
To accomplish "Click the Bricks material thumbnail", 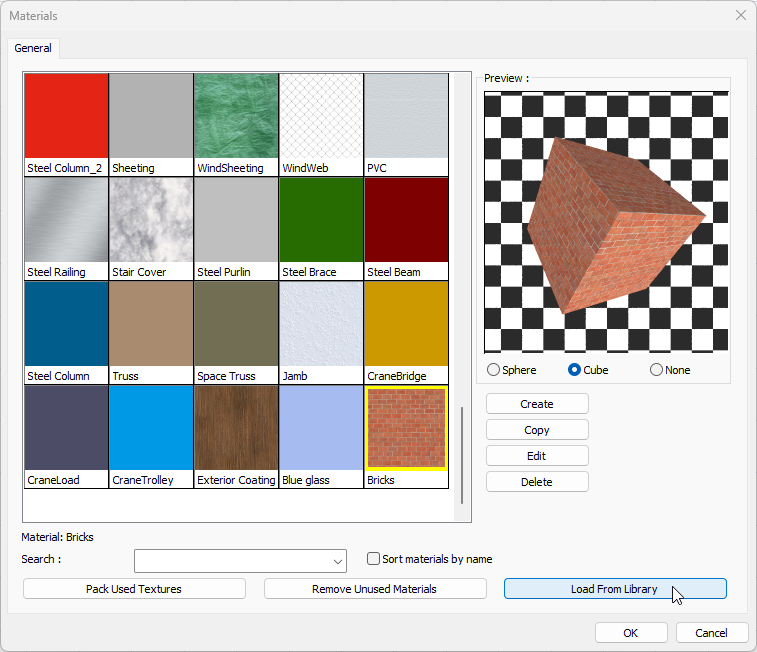I will click(x=406, y=429).
